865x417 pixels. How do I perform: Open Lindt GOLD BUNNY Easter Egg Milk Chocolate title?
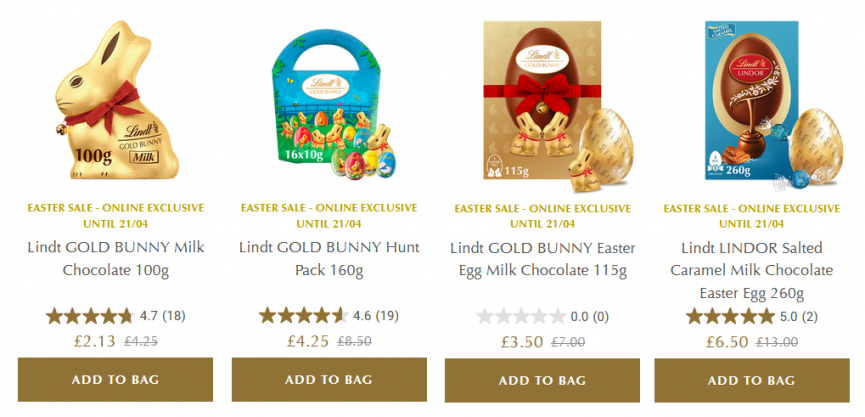tap(543, 259)
